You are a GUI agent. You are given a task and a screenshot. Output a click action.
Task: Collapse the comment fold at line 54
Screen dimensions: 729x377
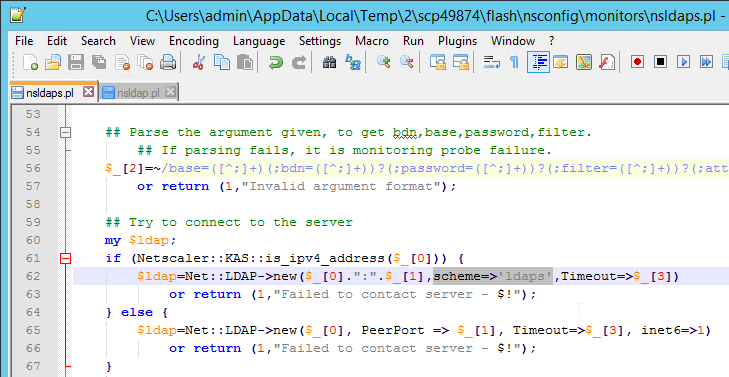point(66,132)
